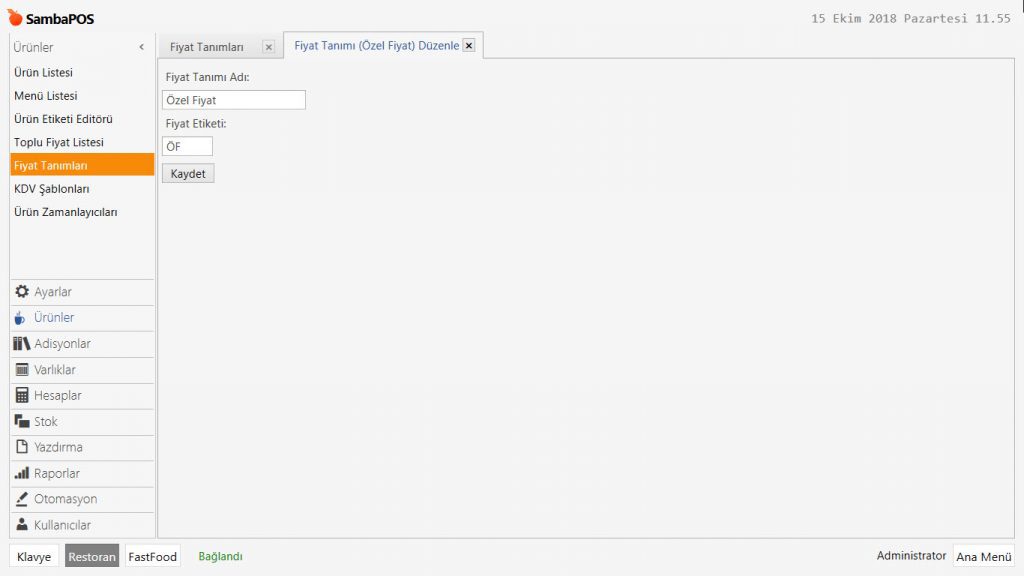The width and height of the screenshot is (1024, 576).
Task: Collapse the Ürünler side panel arrow
Action: click(x=141, y=47)
